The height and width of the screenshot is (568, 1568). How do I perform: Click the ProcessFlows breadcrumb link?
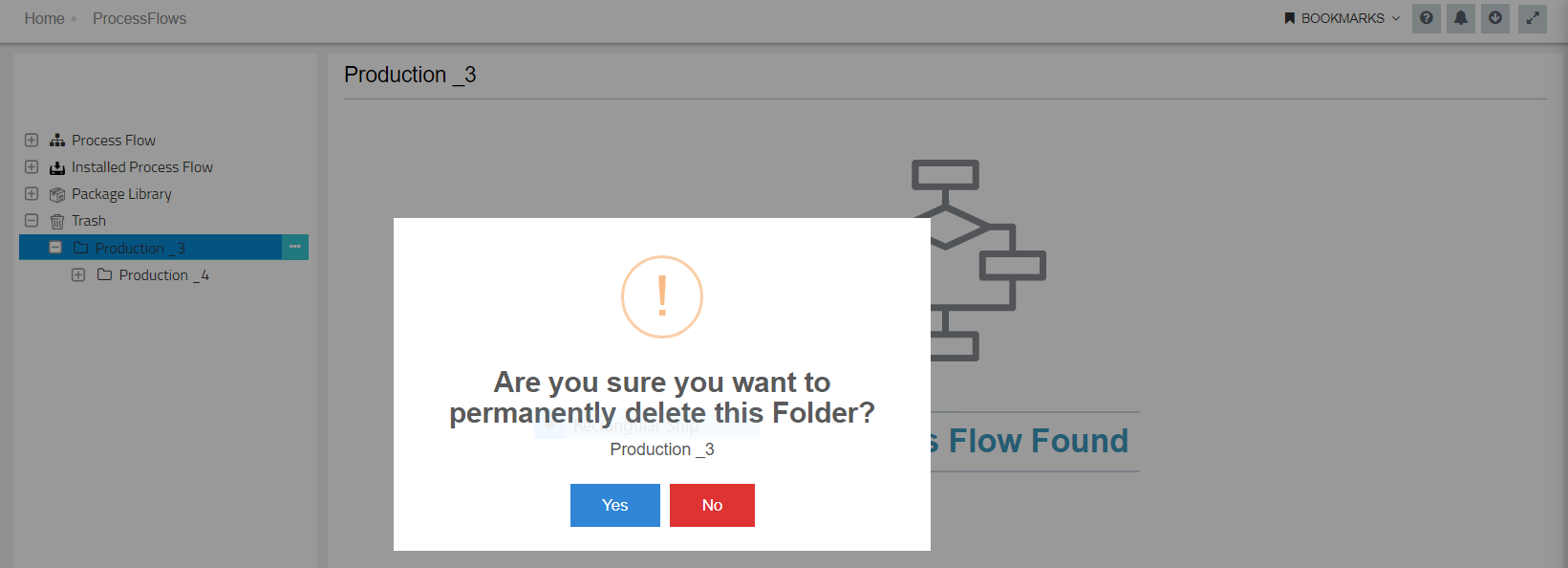(x=140, y=18)
